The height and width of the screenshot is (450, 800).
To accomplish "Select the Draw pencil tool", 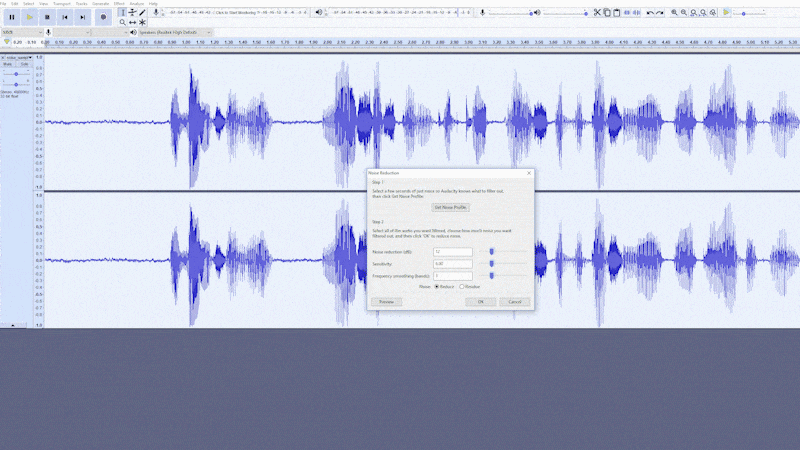I will coord(142,12).
